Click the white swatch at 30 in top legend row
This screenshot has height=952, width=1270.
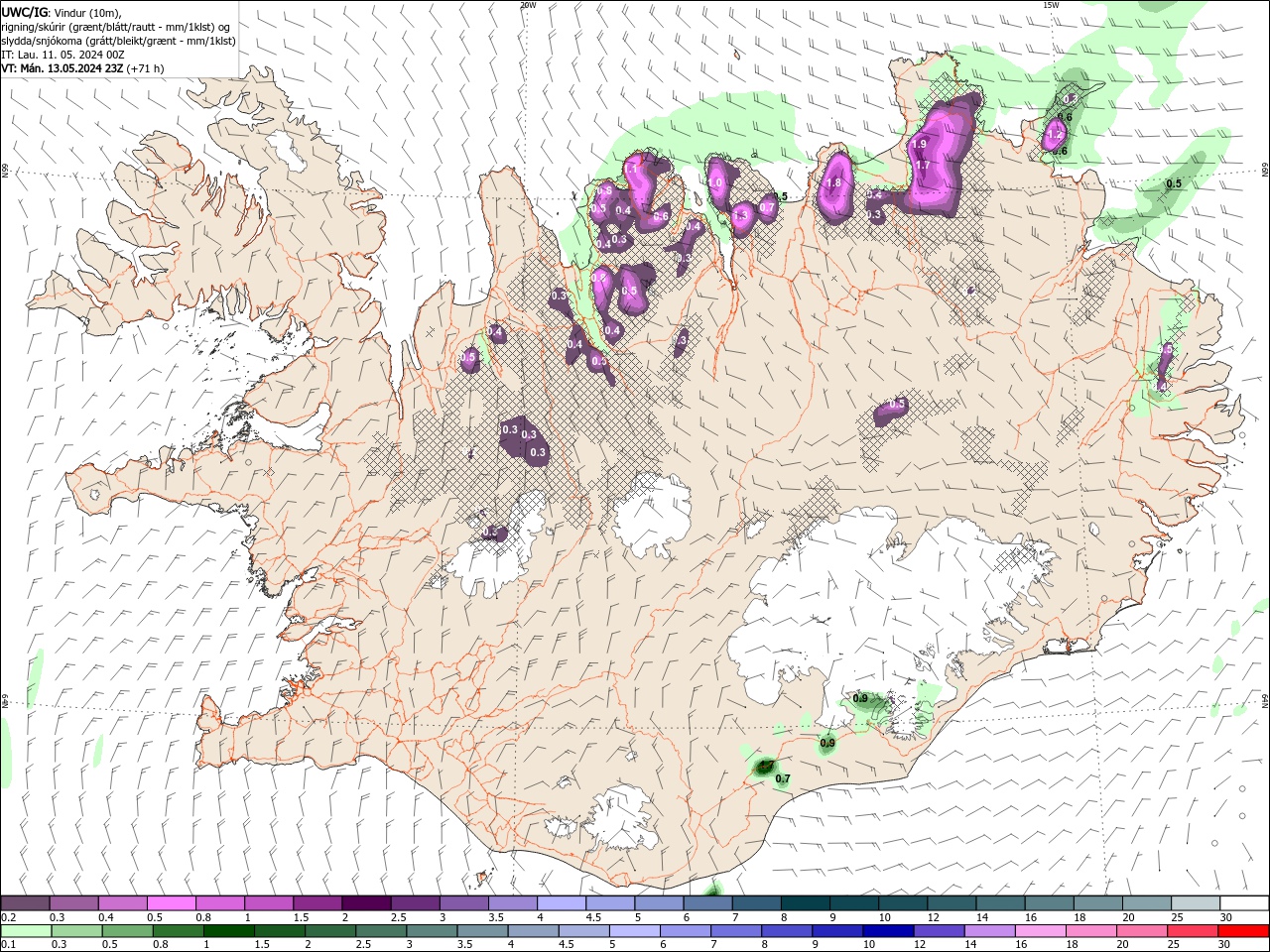click(1244, 903)
